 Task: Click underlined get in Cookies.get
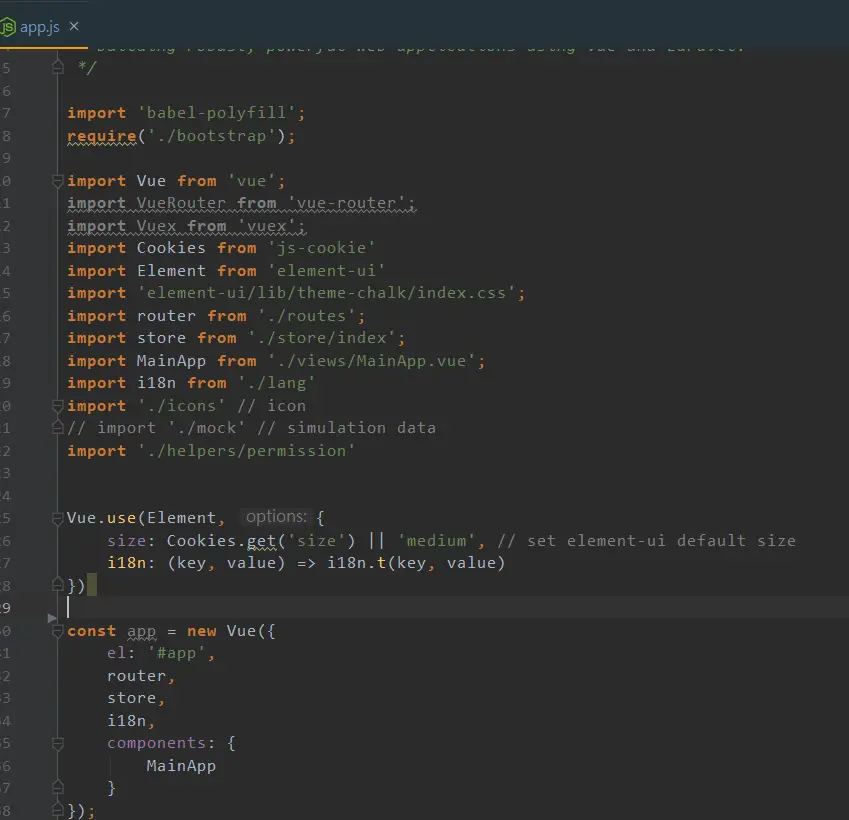262,541
